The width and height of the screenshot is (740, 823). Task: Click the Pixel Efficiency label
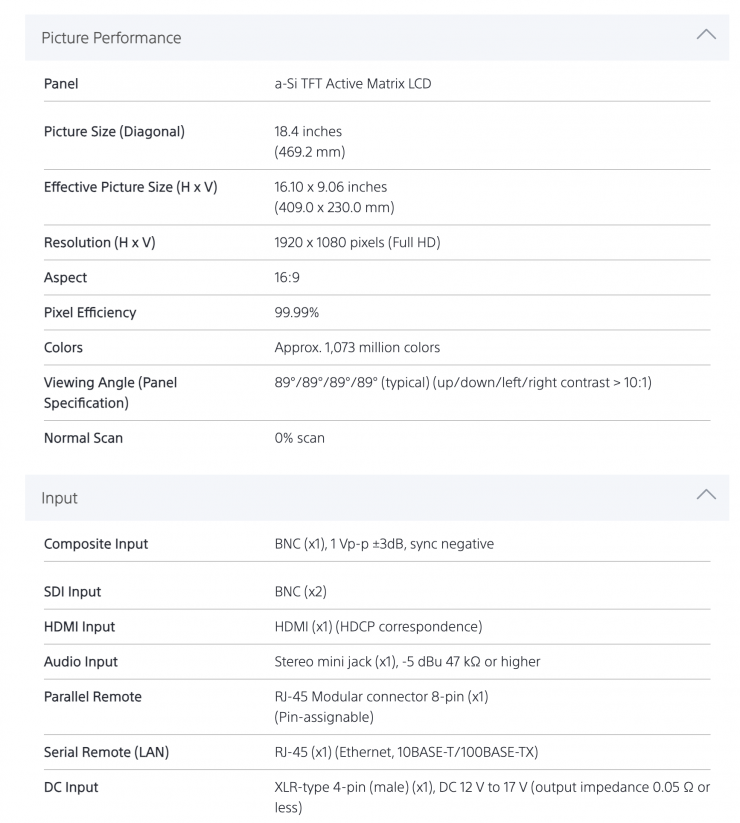click(90, 312)
